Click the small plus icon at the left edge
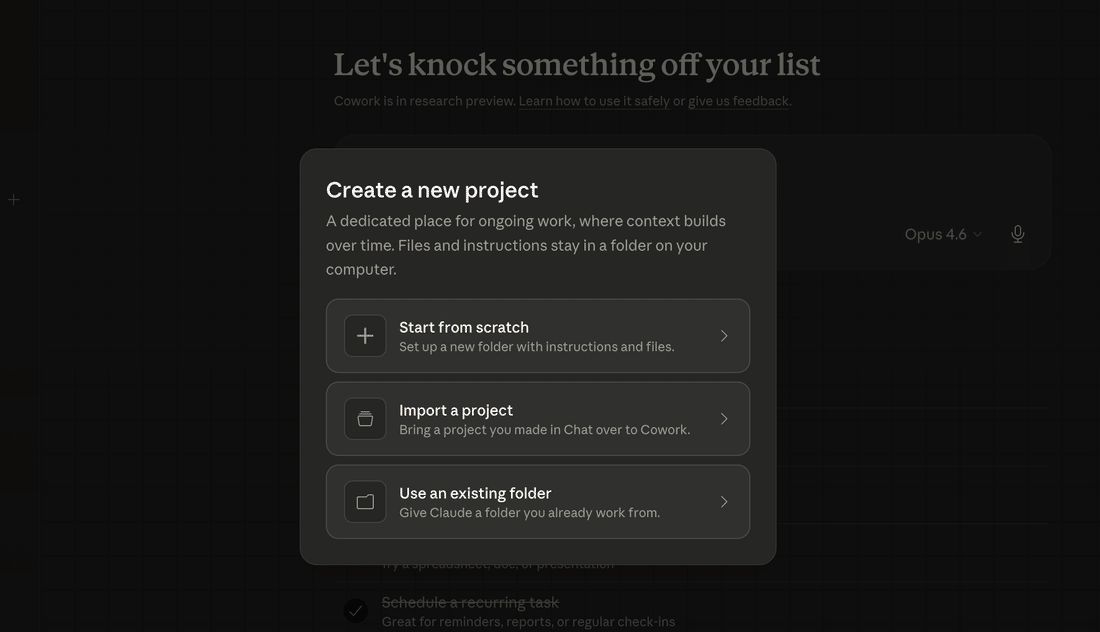Image resolution: width=1100 pixels, height=632 pixels. point(14,200)
